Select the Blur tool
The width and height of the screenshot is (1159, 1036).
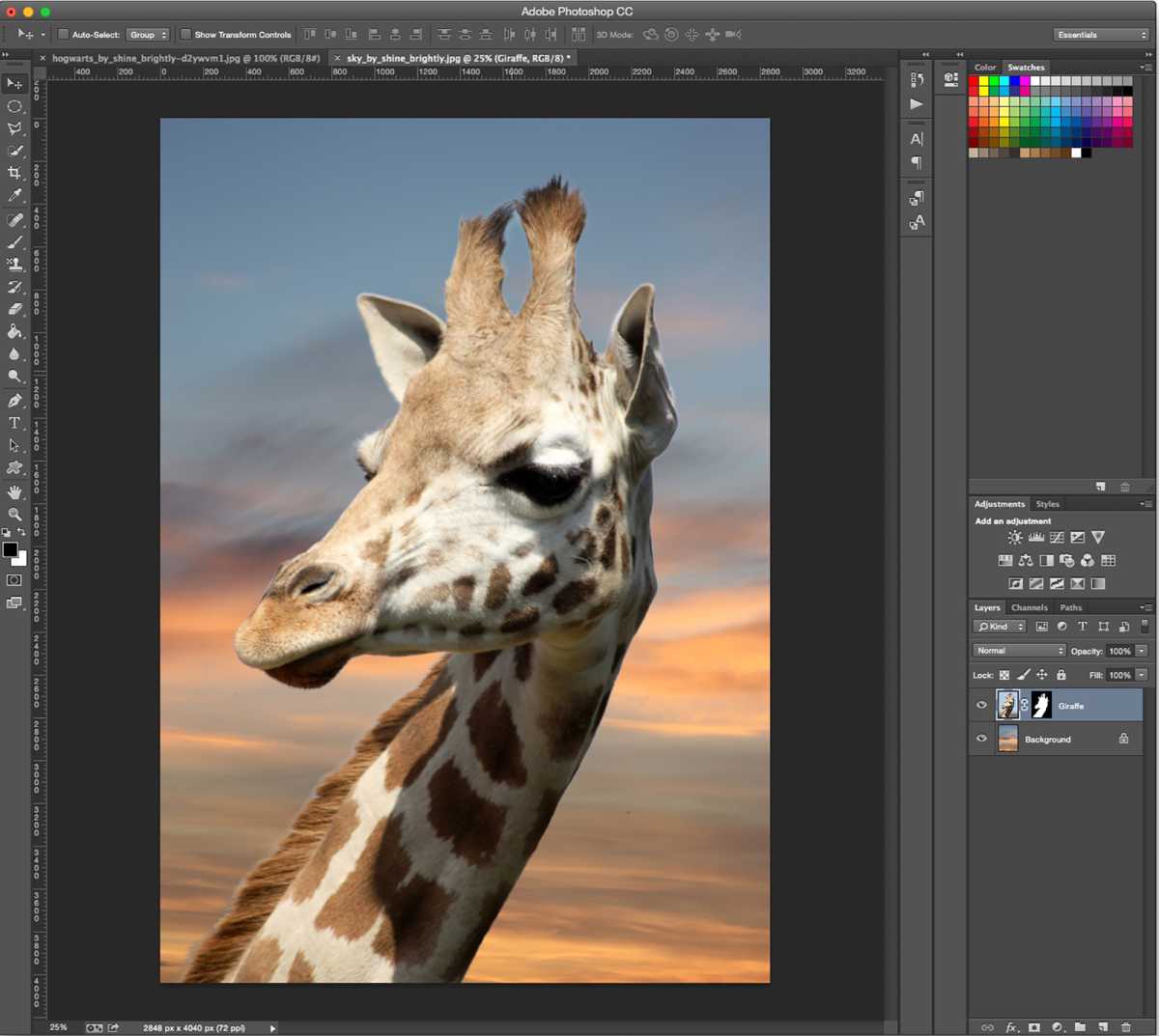[x=14, y=353]
